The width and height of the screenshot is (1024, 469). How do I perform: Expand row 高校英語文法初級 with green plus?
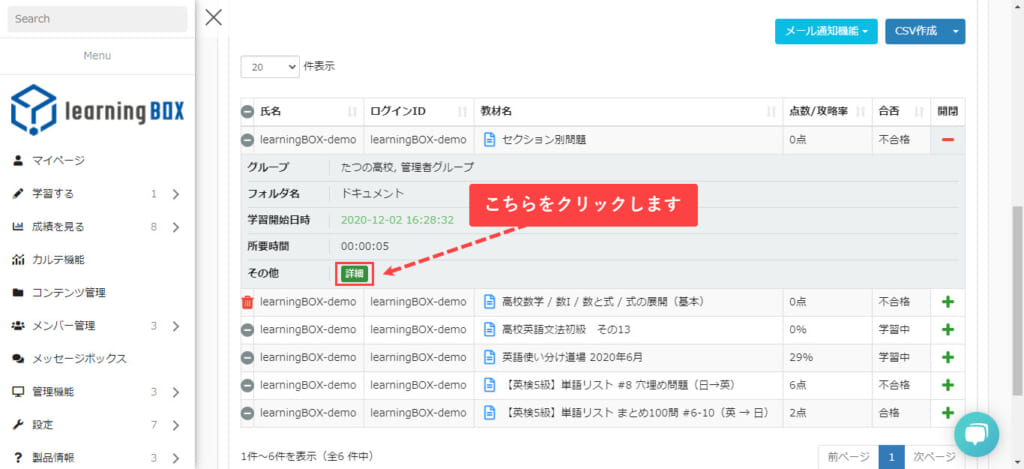pyautogui.click(x=947, y=329)
